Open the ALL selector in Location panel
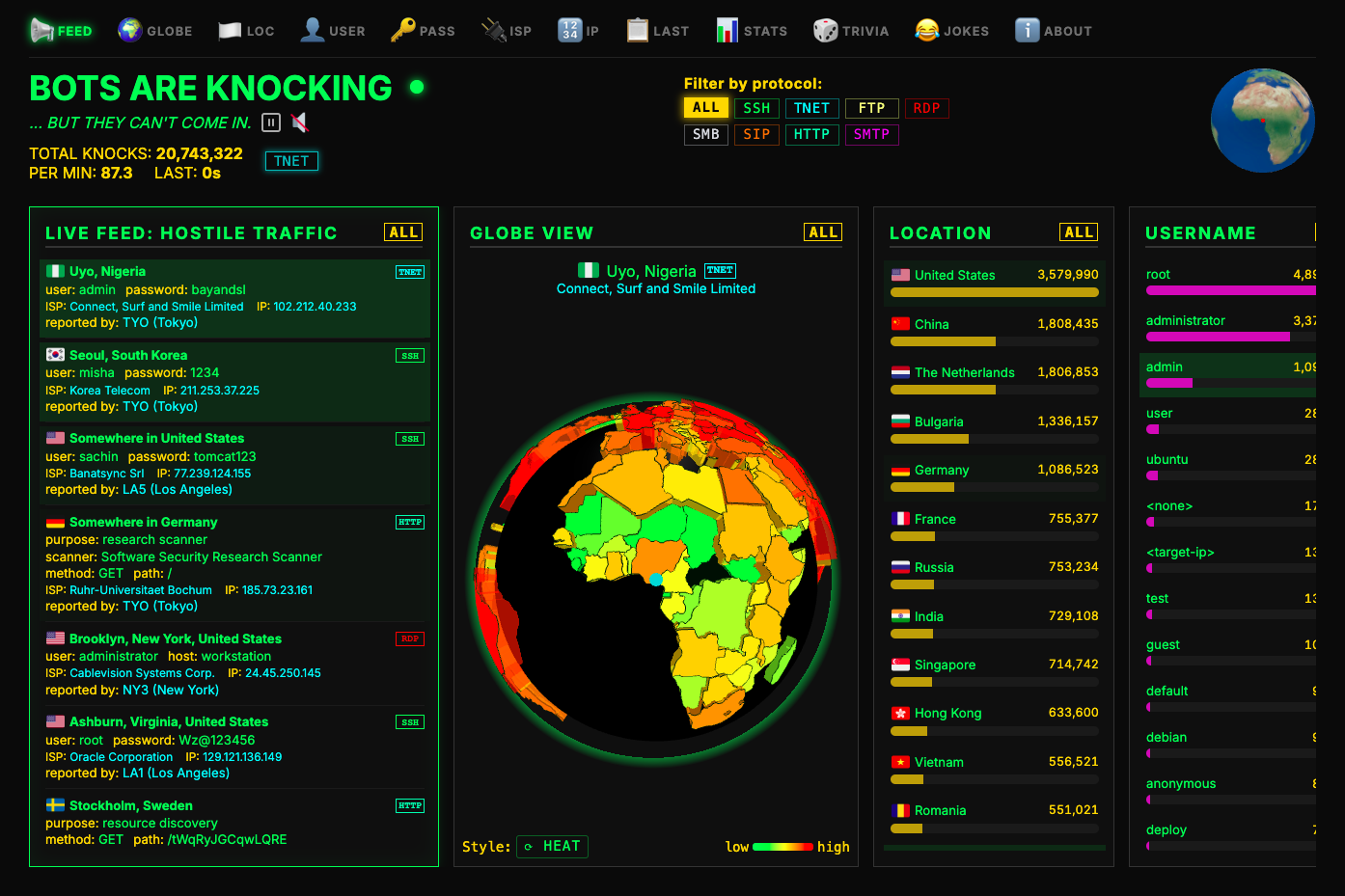Image resolution: width=1345 pixels, height=896 pixels. click(1079, 232)
